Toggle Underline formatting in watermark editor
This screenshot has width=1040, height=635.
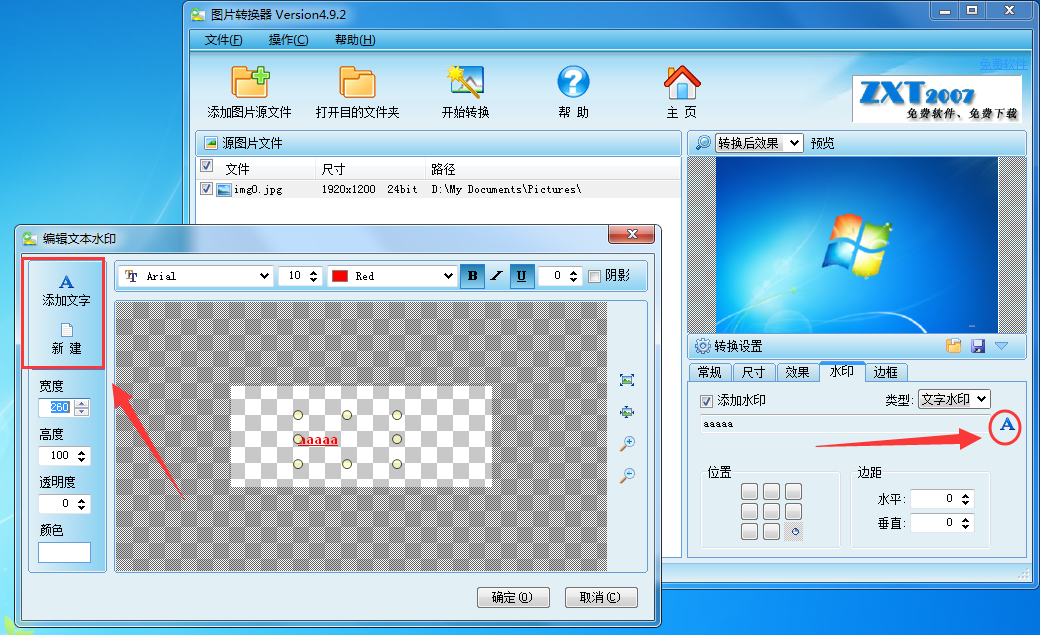[x=521, y=276]
